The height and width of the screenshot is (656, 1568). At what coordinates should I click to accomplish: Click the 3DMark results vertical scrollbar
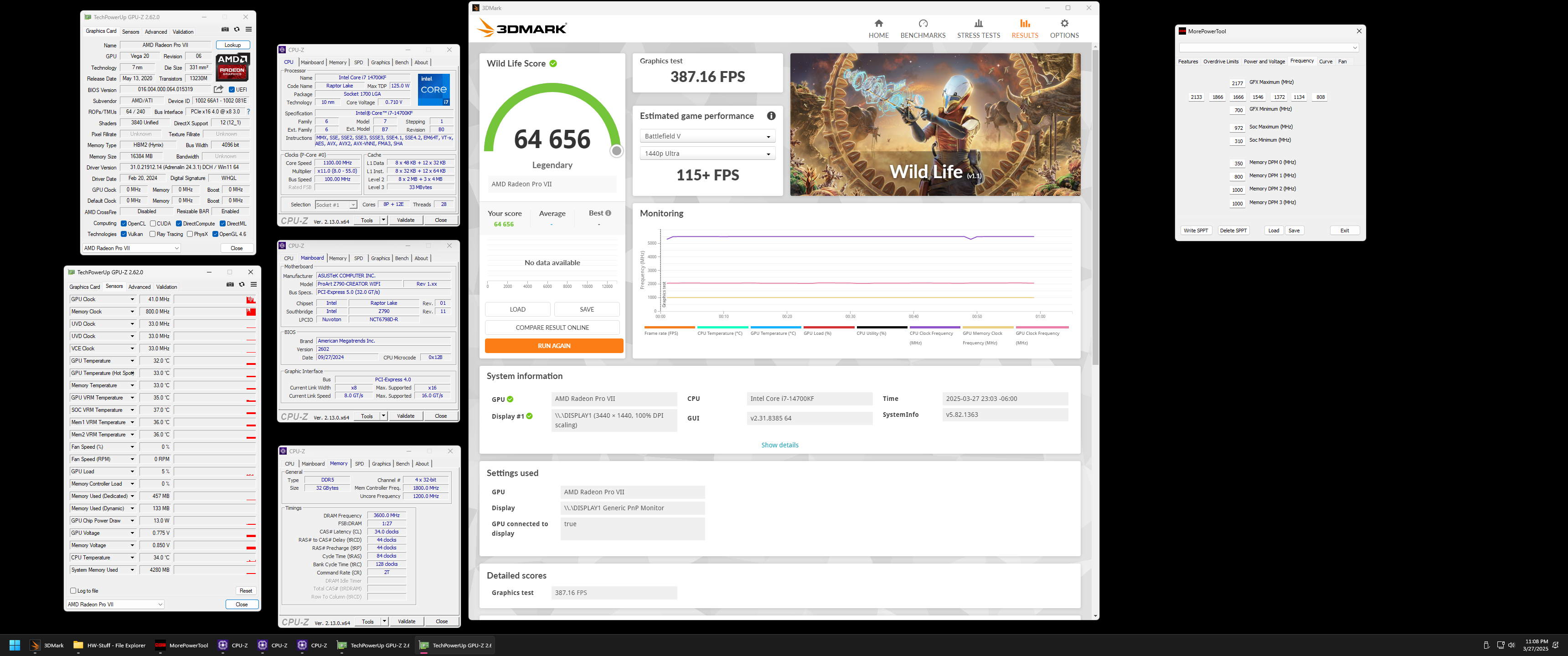click(1095, 207)
